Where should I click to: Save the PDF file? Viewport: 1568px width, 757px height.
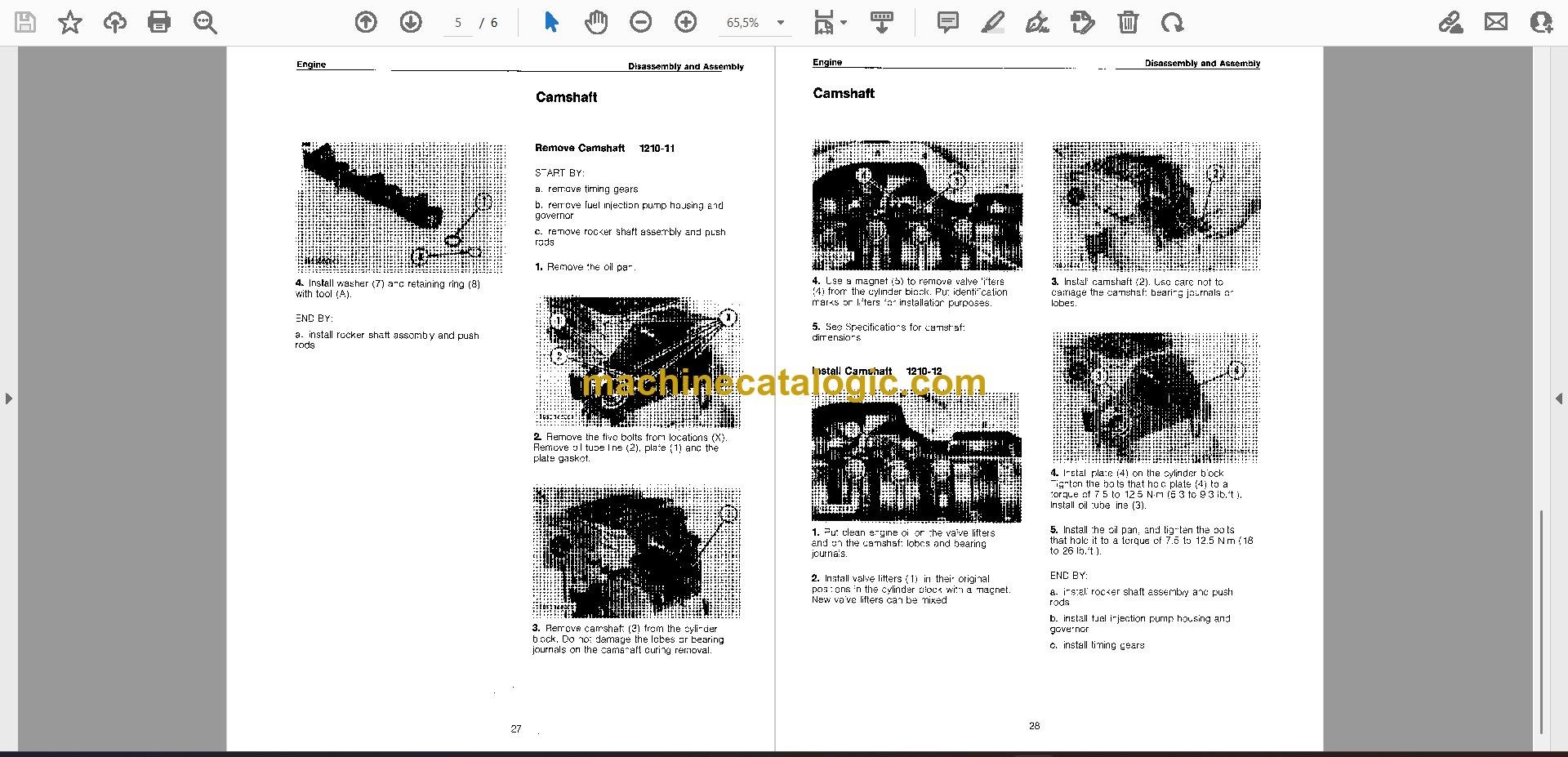(x=25, y=23)
